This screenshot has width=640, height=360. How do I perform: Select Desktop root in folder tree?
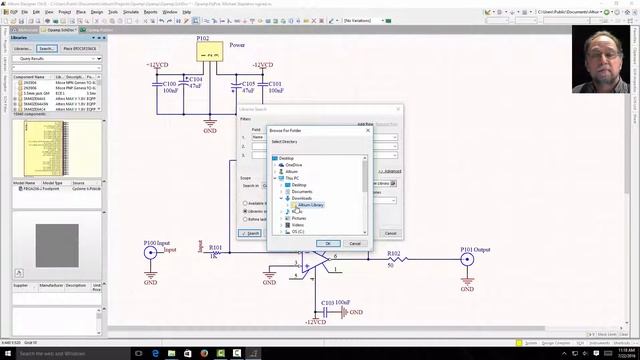(x=286, y=158)
